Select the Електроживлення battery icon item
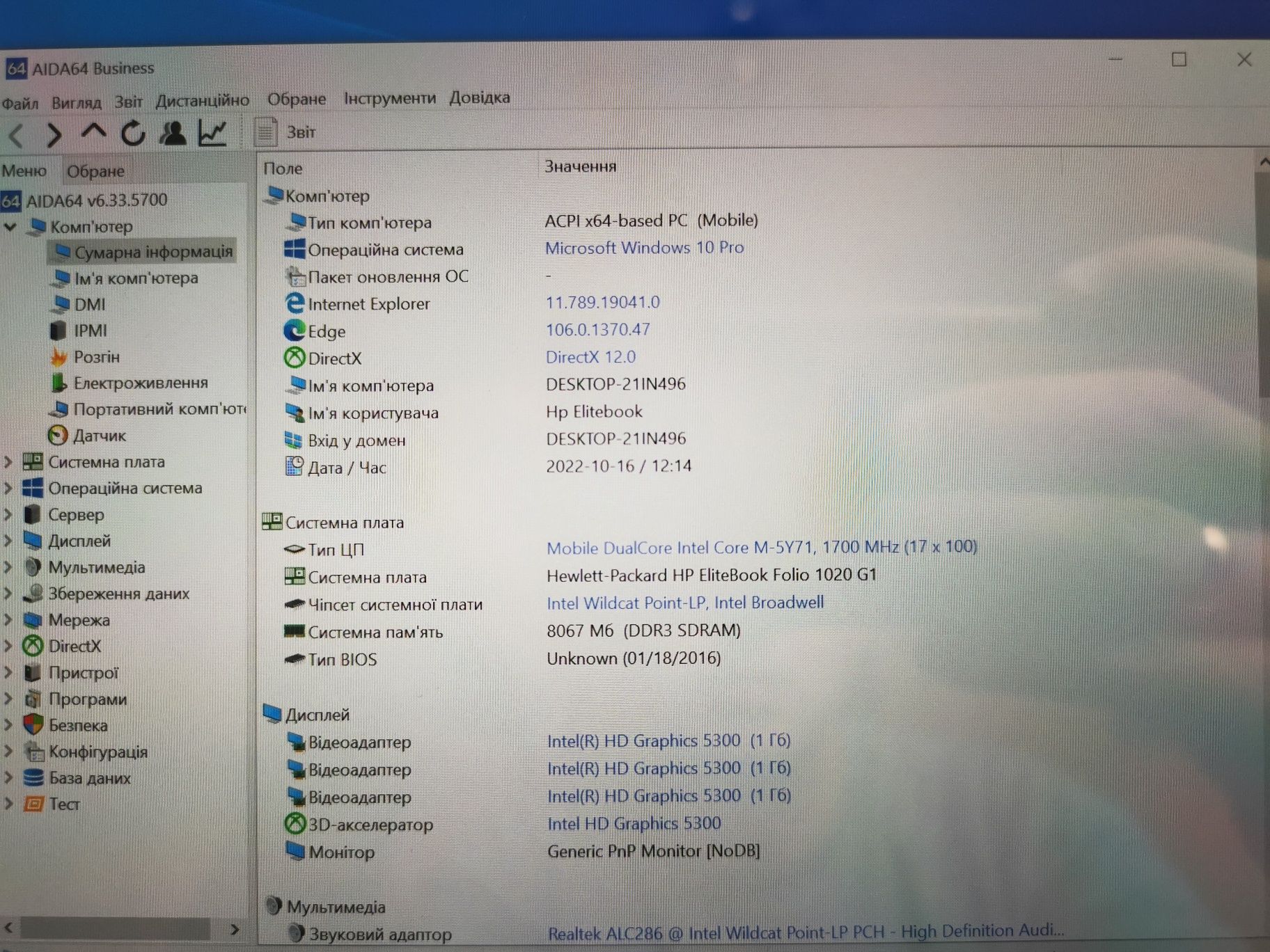Viewport: 1270px width, 952px height. [58, 383]
